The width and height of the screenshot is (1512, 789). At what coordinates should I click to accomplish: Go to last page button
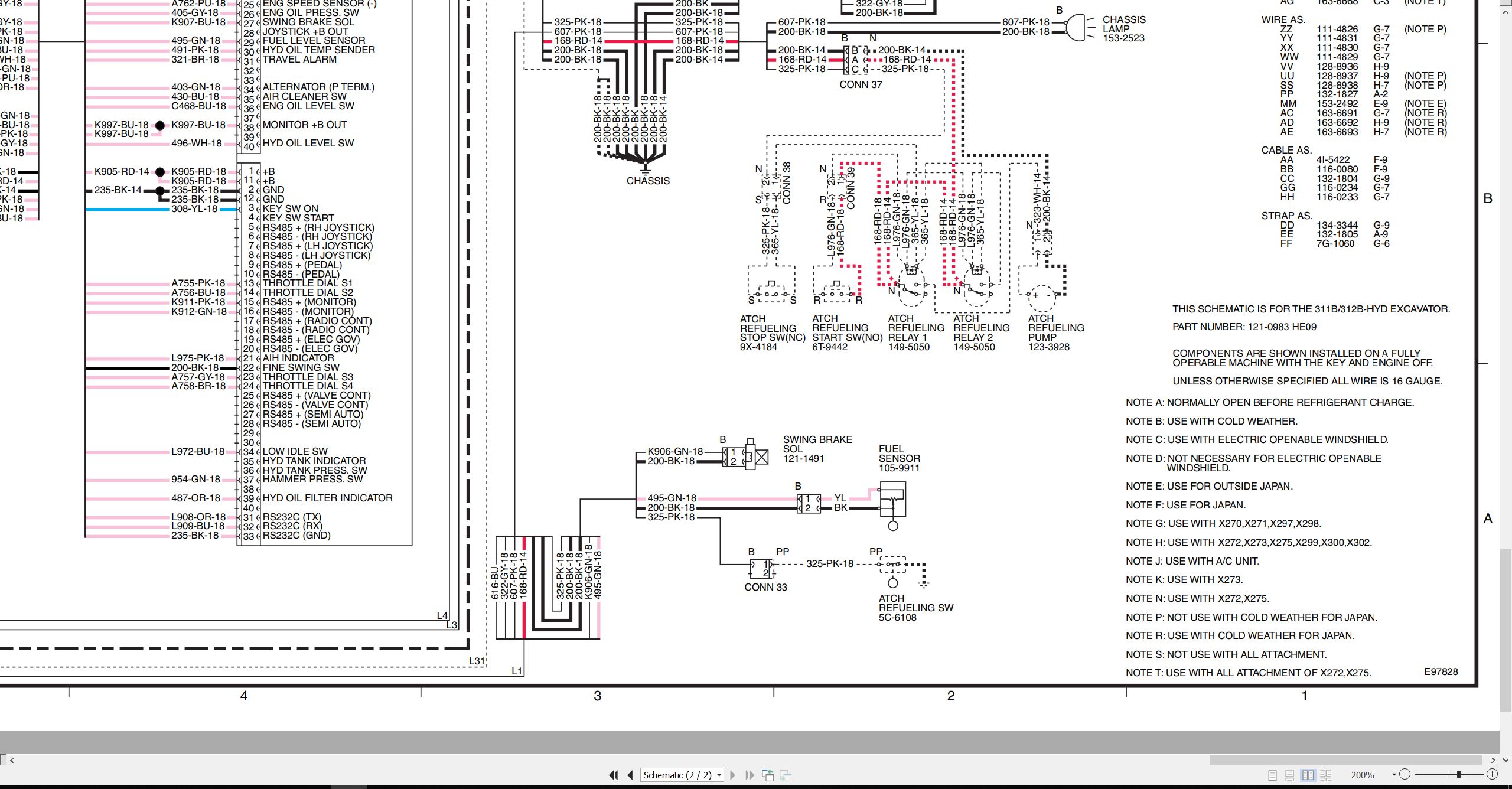point(750,775)
